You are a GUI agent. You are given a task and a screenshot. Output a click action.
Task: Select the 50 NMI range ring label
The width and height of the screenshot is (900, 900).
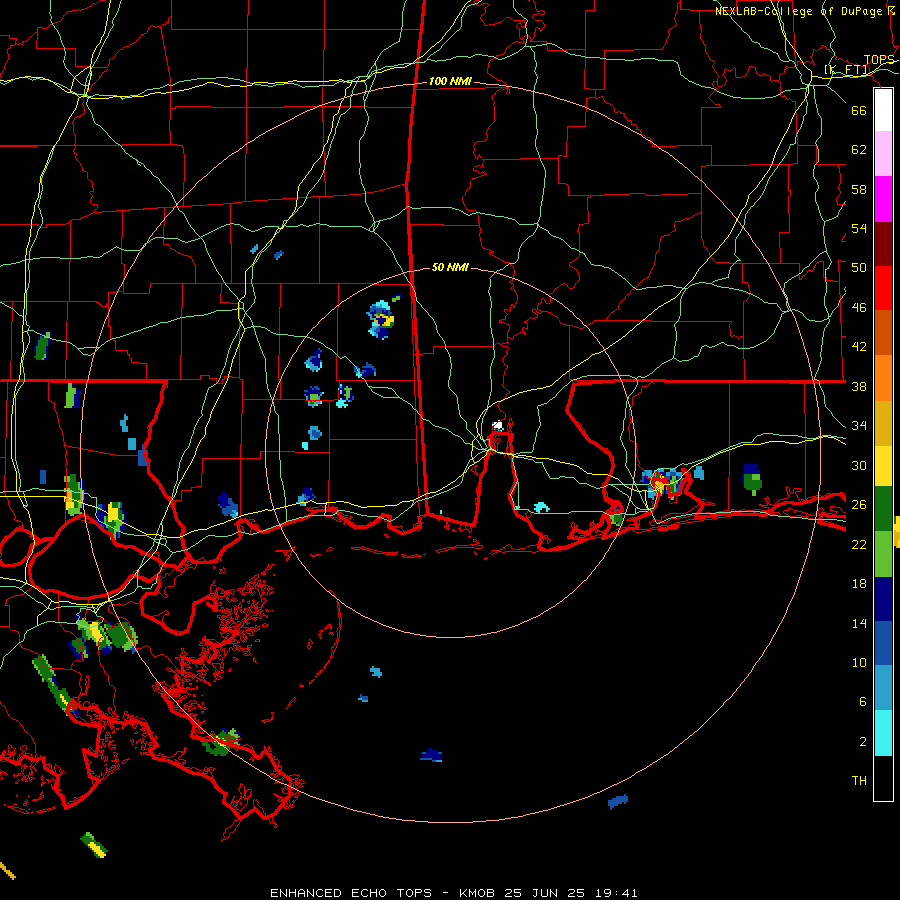(x=450, y=267)
